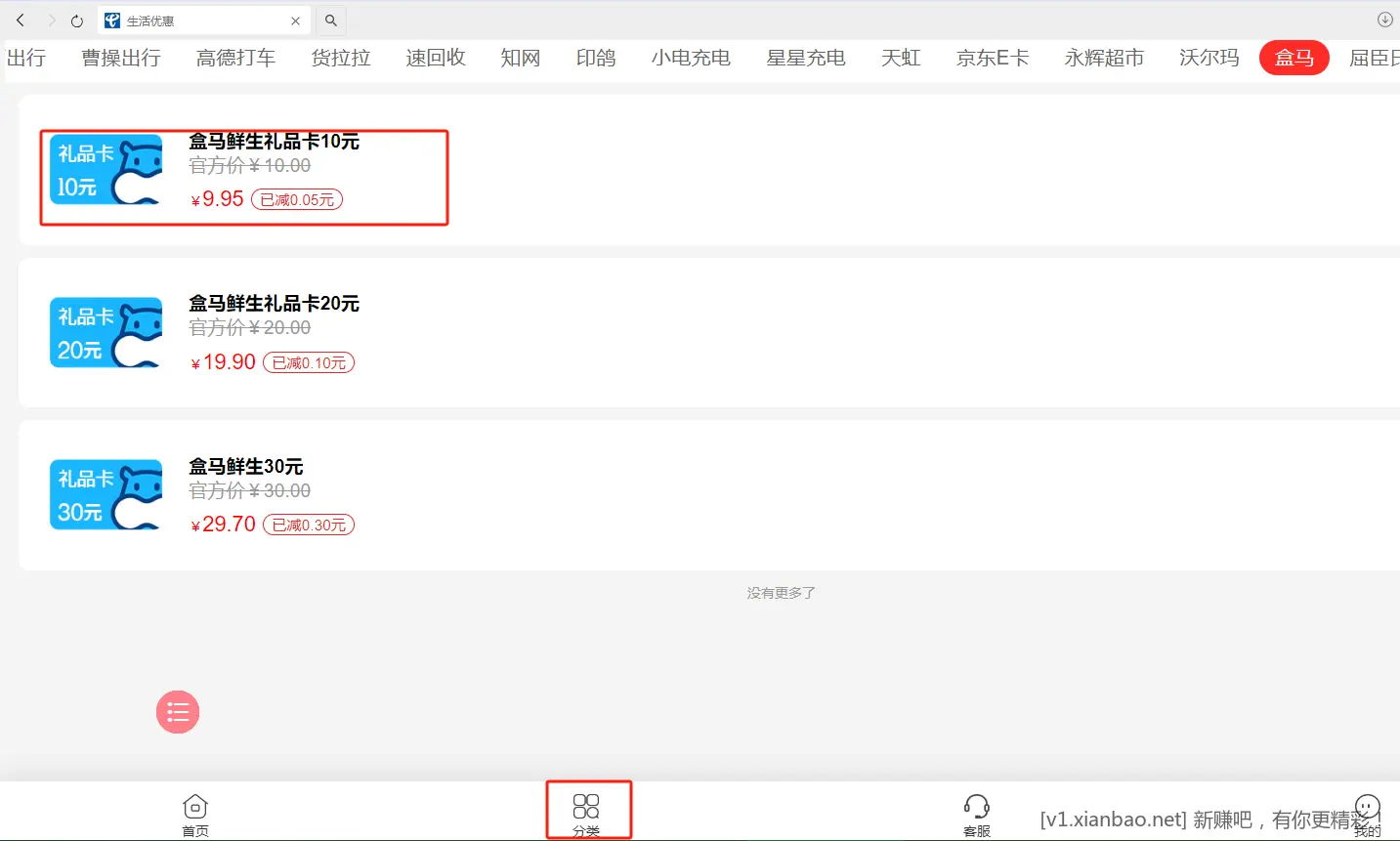
Task: Click the 已减0.10元 discount badge
Action: [x=309, y=362]
